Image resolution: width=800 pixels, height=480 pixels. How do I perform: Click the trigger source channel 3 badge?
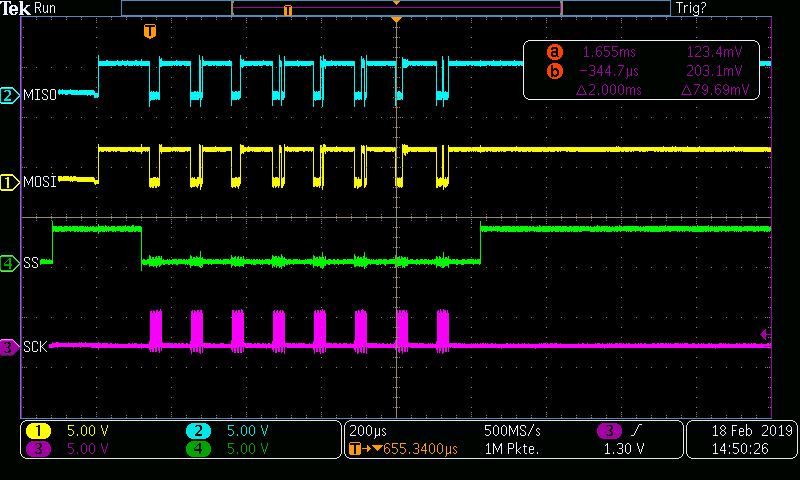(608, 430)
